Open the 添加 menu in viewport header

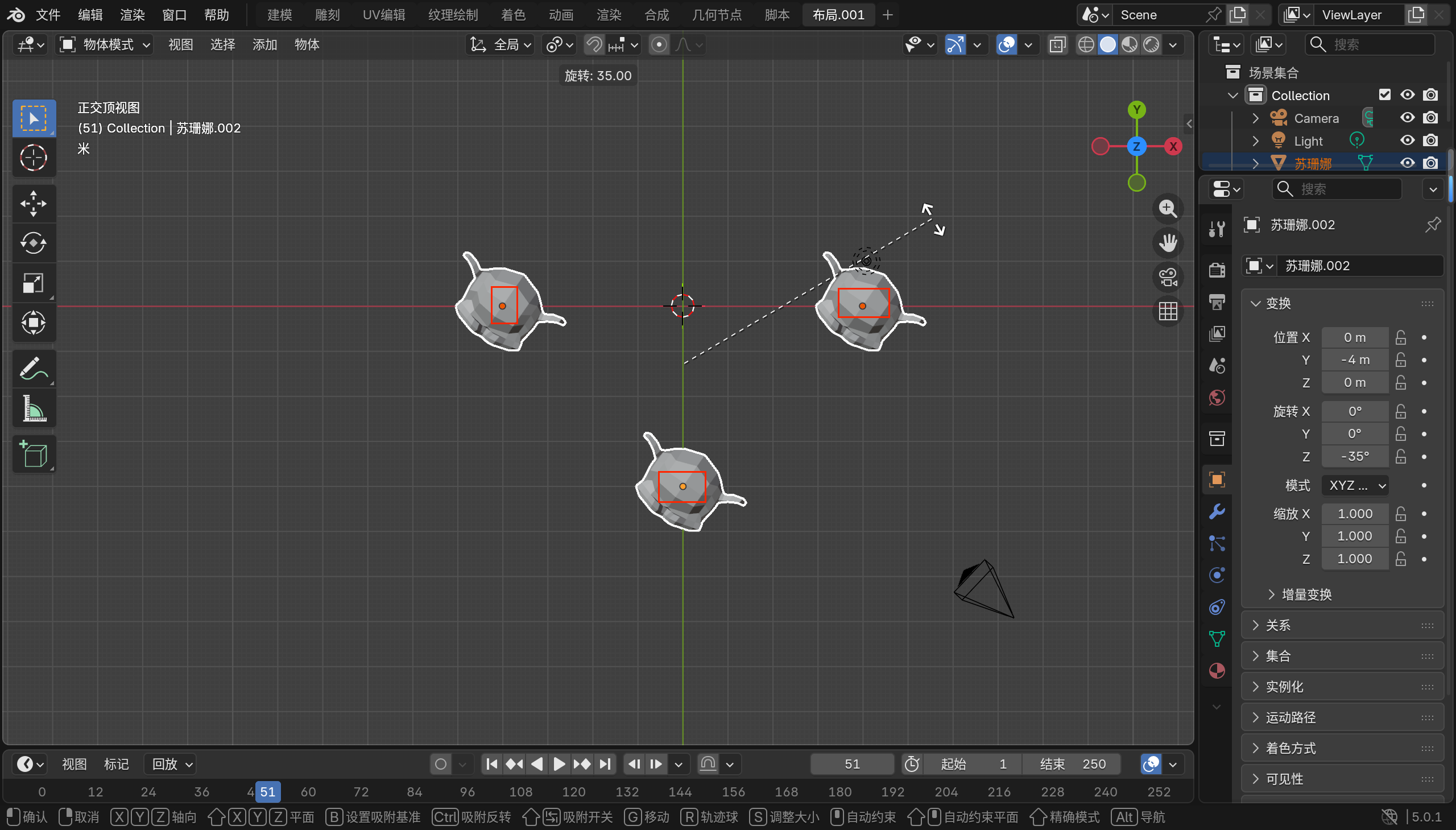[264, 44]
